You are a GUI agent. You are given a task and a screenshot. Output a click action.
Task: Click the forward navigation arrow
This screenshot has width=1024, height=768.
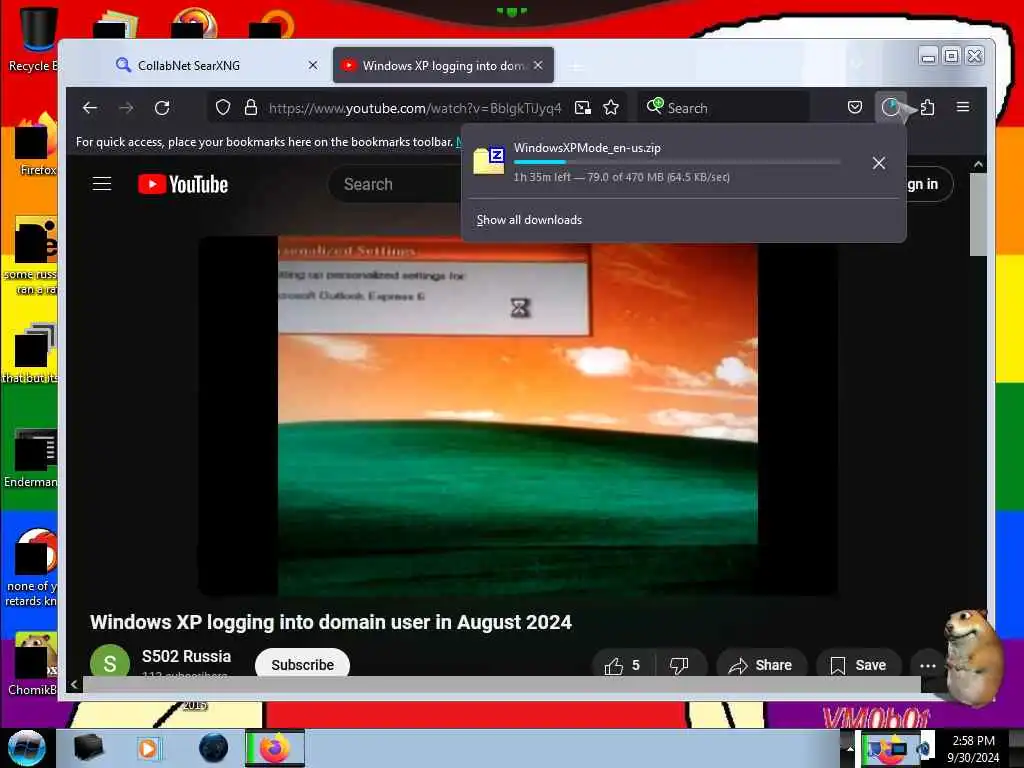[126, 108]
